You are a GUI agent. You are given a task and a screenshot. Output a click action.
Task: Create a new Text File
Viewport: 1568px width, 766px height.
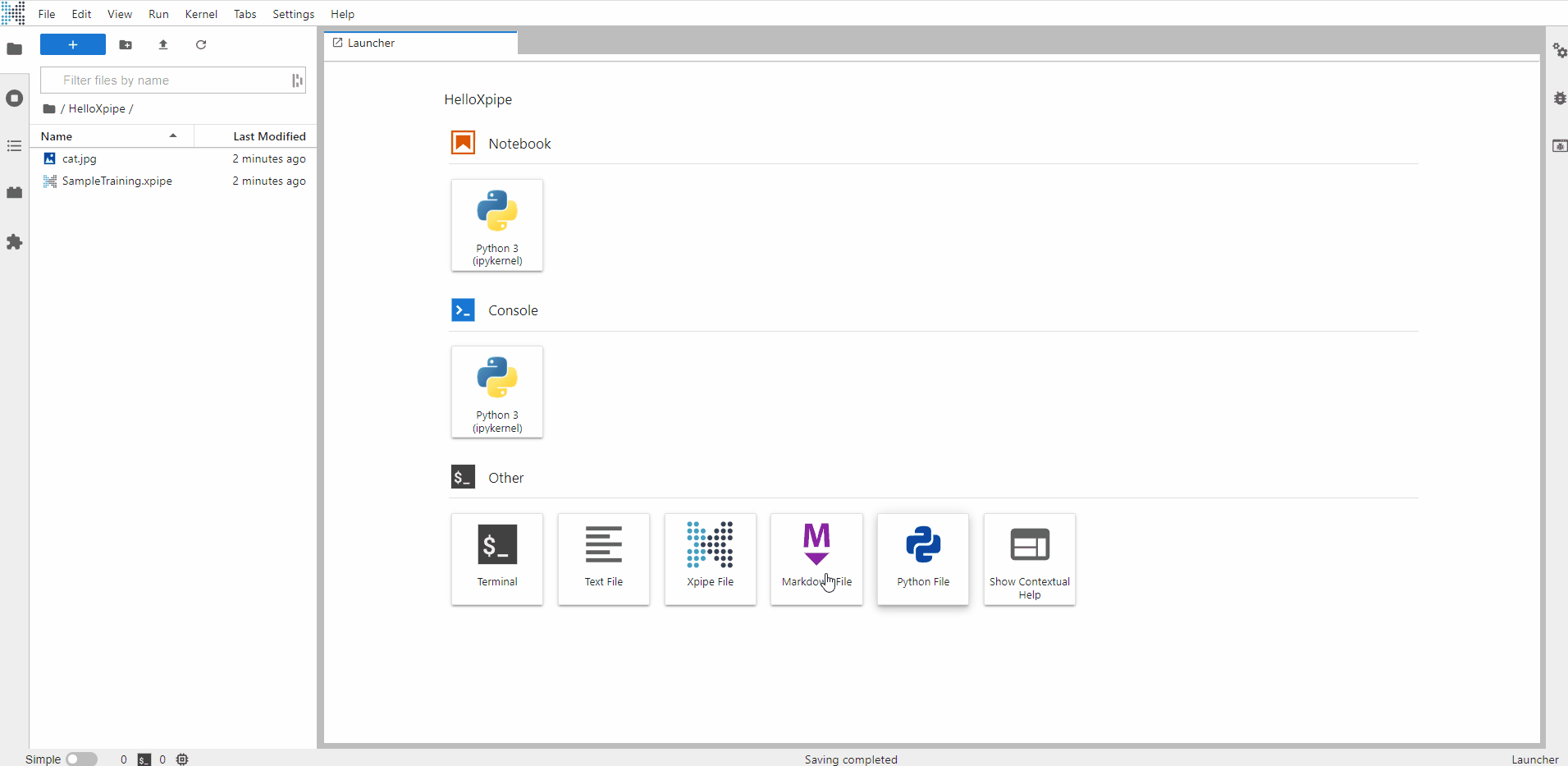click(604, 559)
